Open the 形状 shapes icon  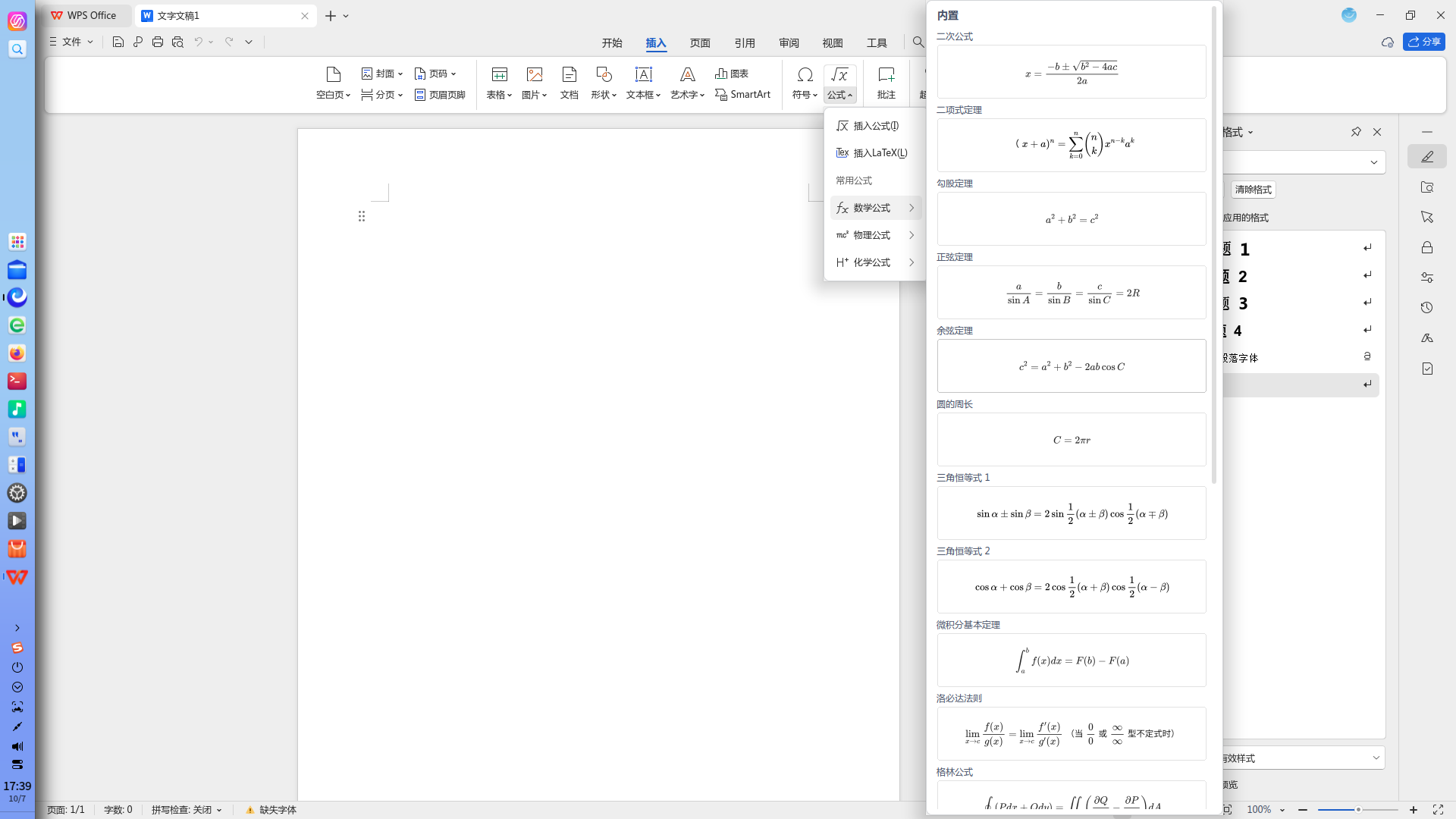point(604,74)
